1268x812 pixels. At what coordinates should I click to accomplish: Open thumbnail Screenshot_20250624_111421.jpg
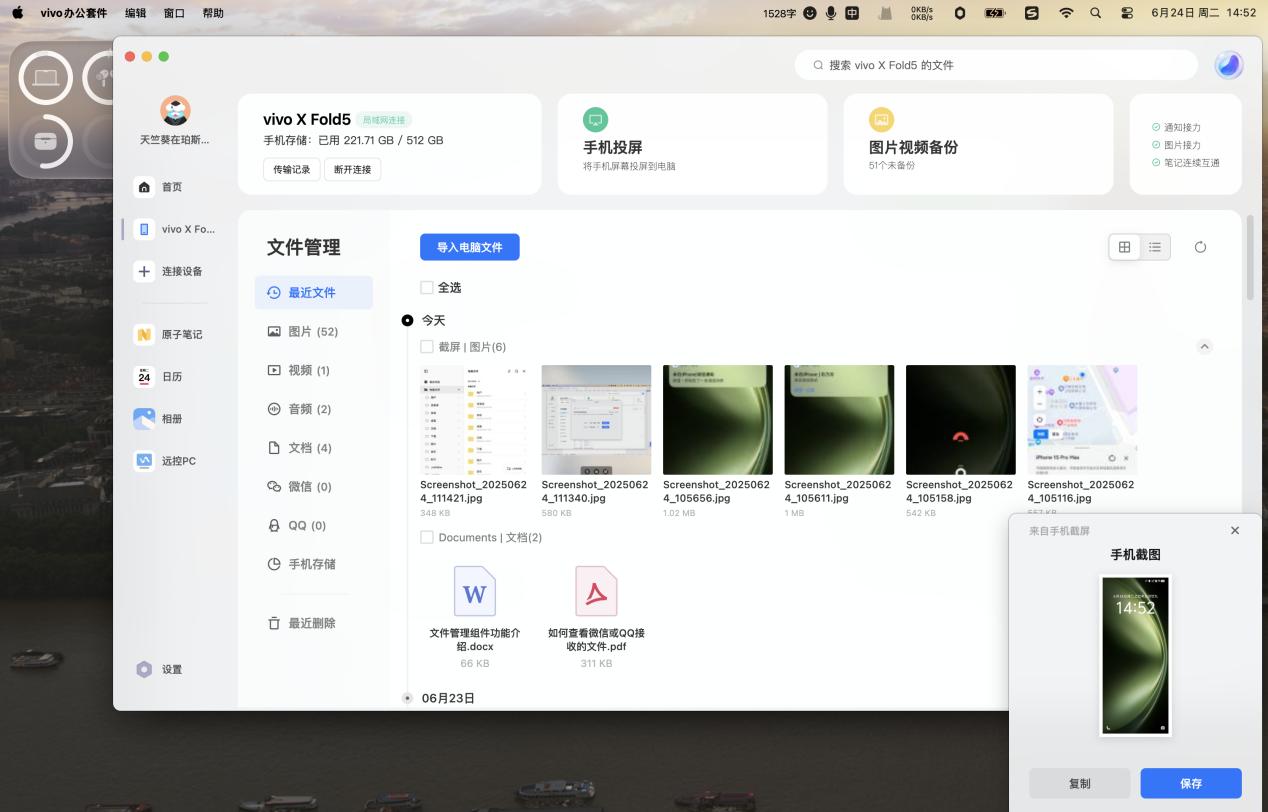475,420
